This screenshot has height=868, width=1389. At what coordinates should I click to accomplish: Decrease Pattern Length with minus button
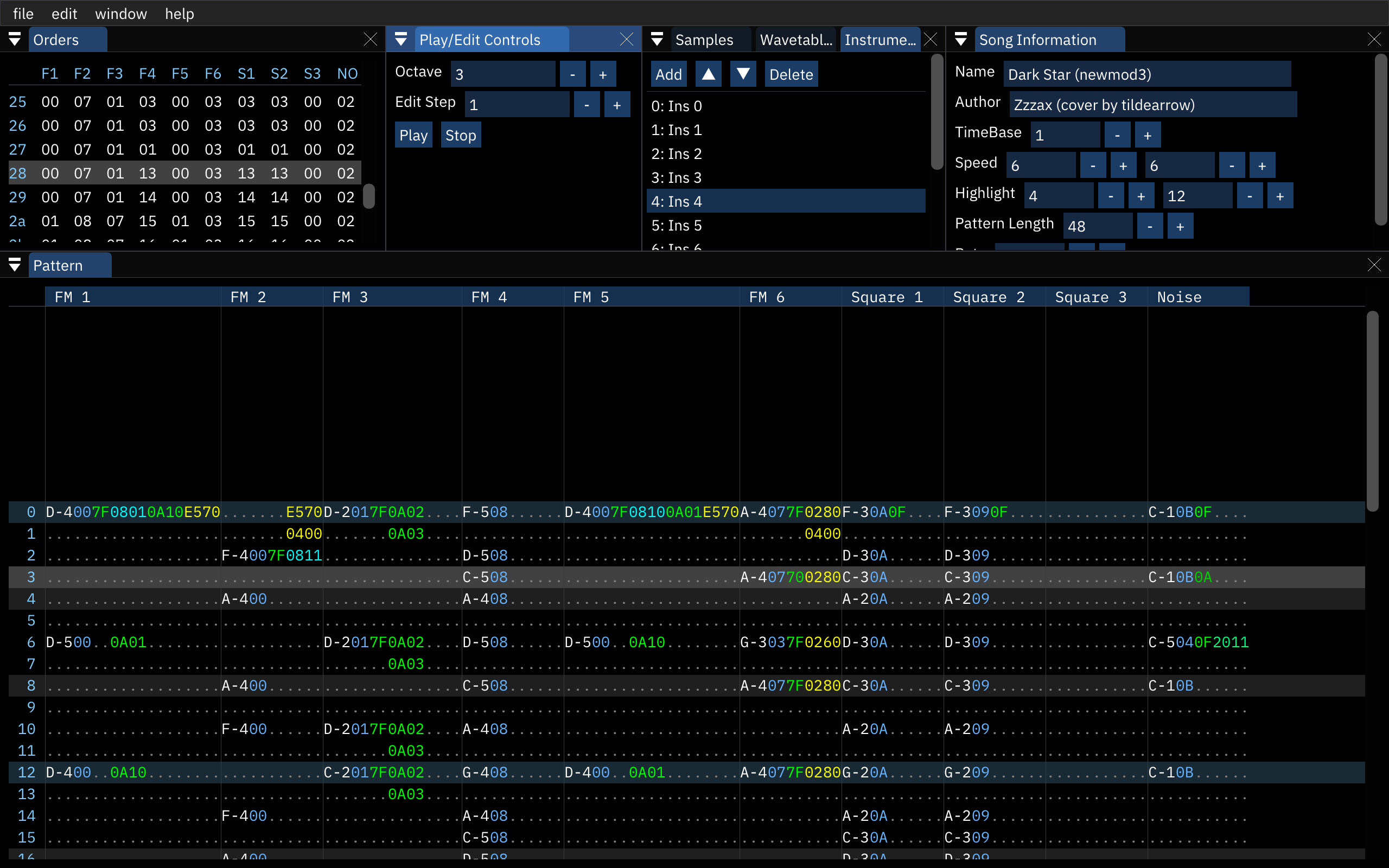coord(1149,226)
